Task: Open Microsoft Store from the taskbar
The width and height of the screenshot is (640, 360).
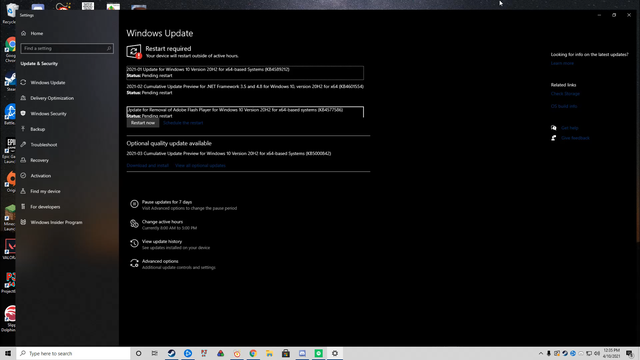Action: click(286, 353)
